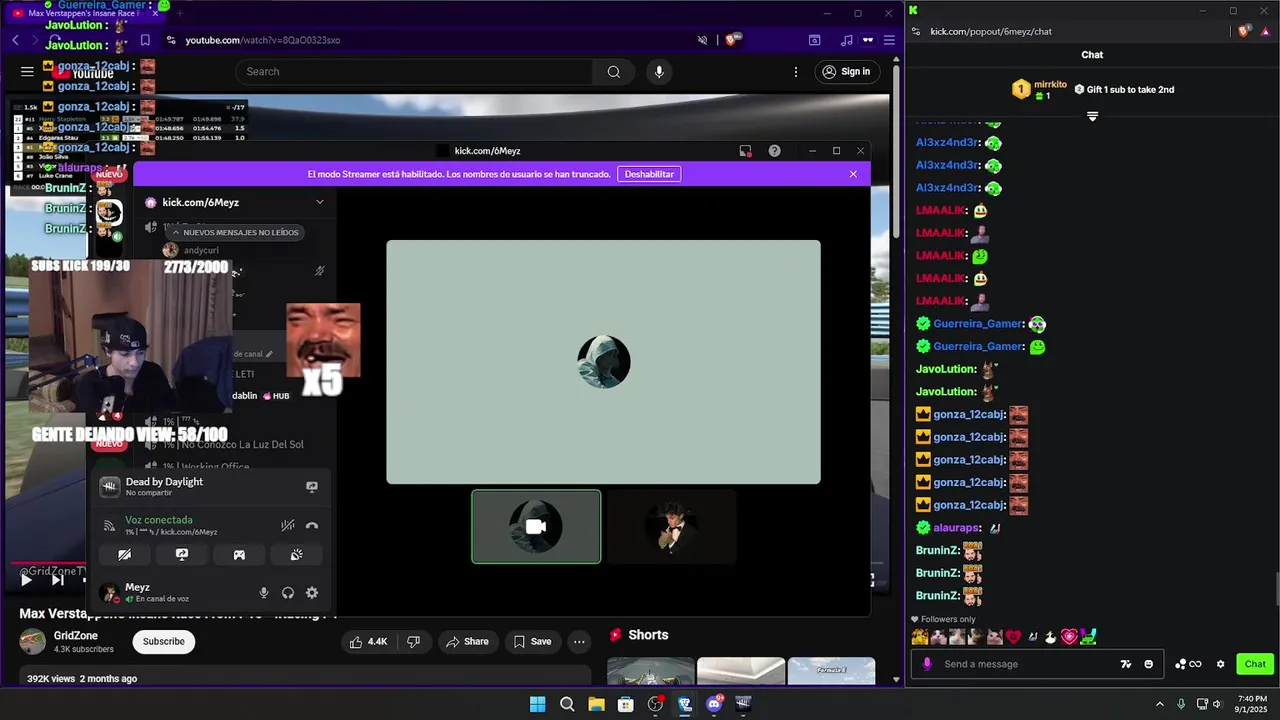
Task: Open Kick channel points icon
Action: coord(1188,664)
